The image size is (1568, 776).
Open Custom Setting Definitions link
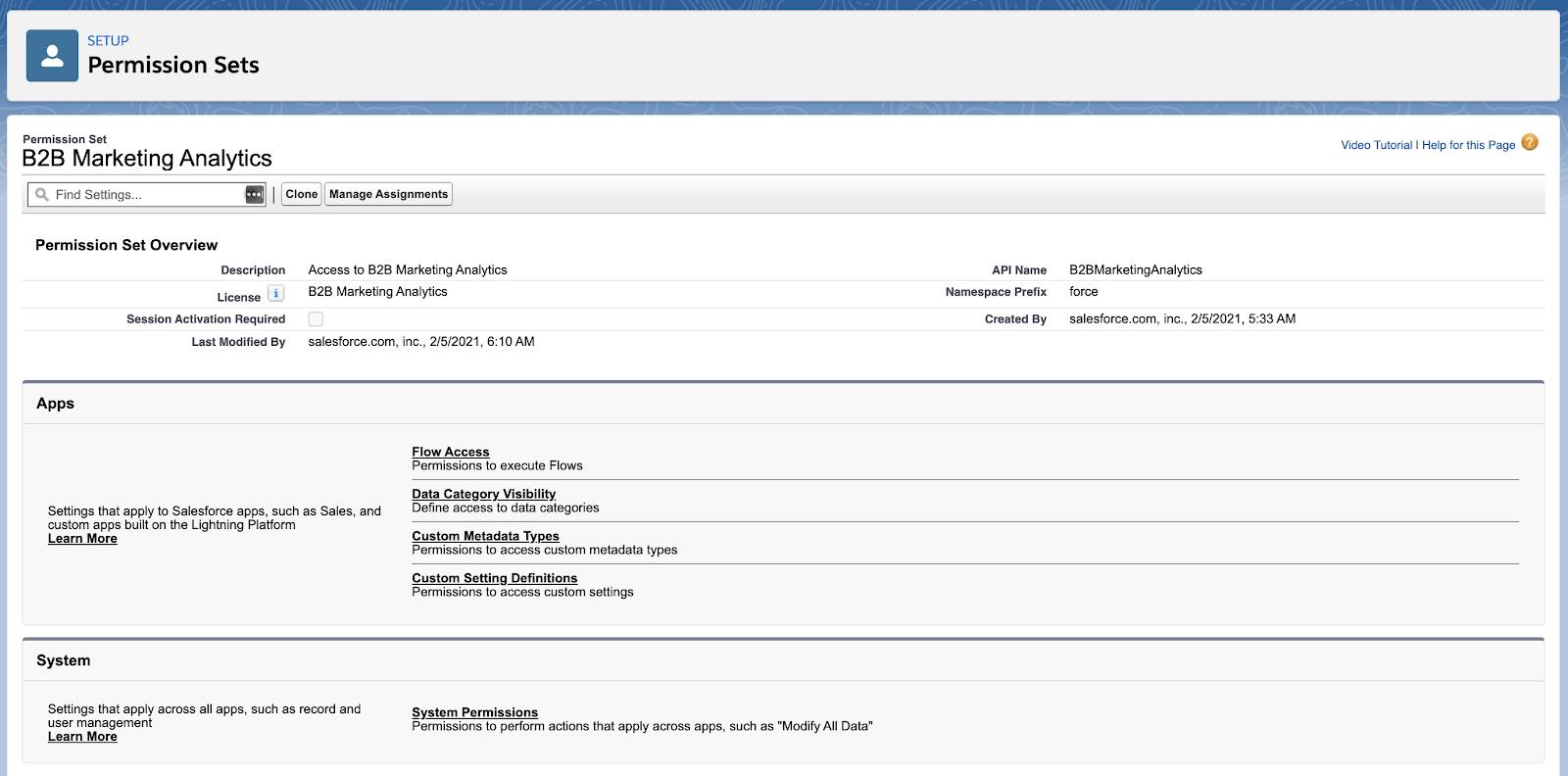coord(495,578)
